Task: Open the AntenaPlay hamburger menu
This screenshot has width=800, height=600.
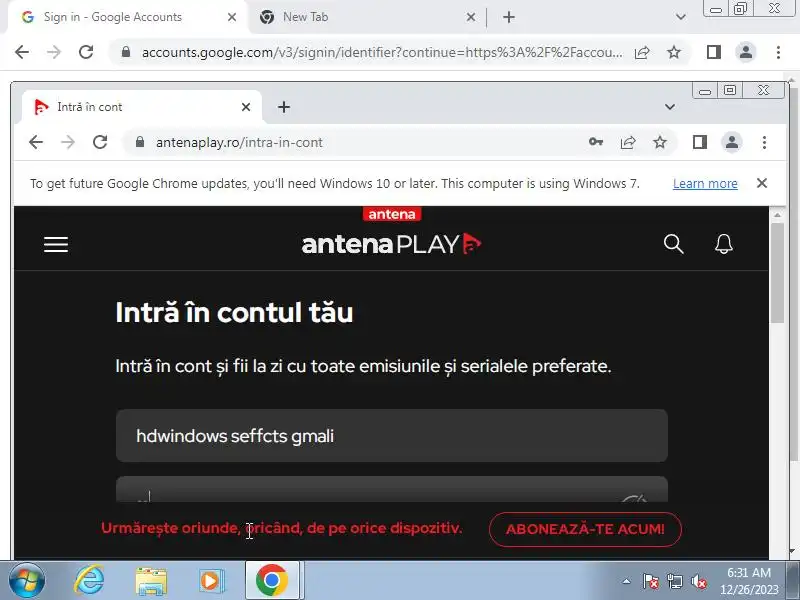Action: tap(56, 244)
